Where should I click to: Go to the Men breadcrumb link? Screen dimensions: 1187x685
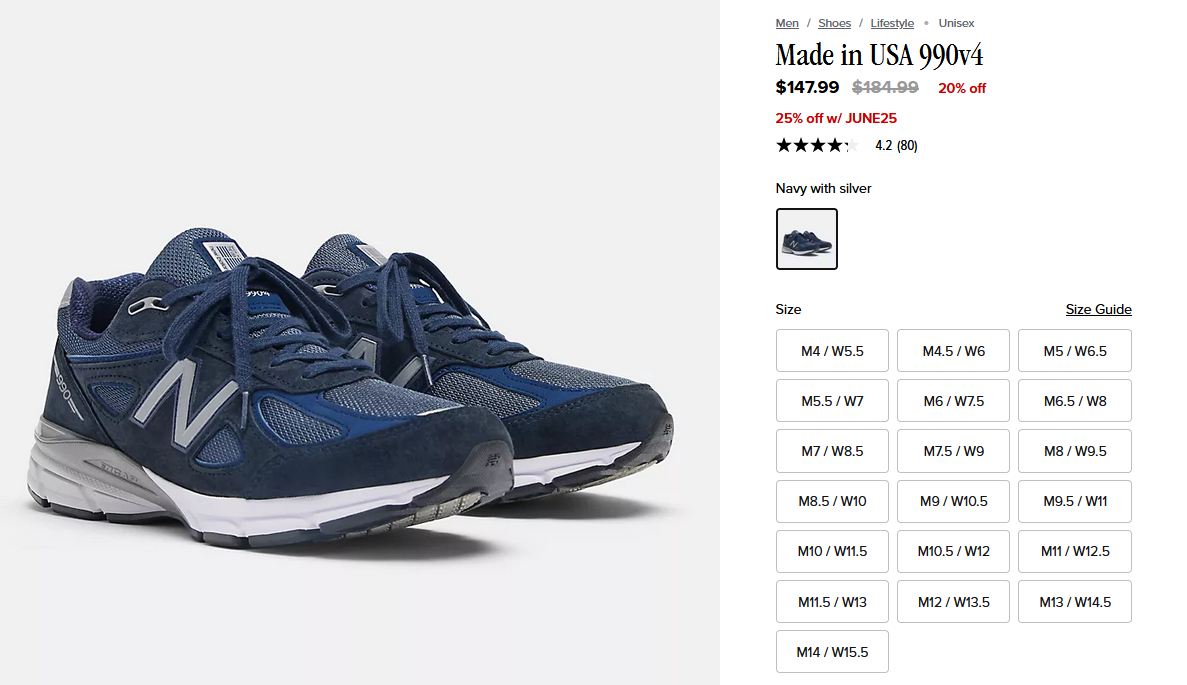(787, 23)
